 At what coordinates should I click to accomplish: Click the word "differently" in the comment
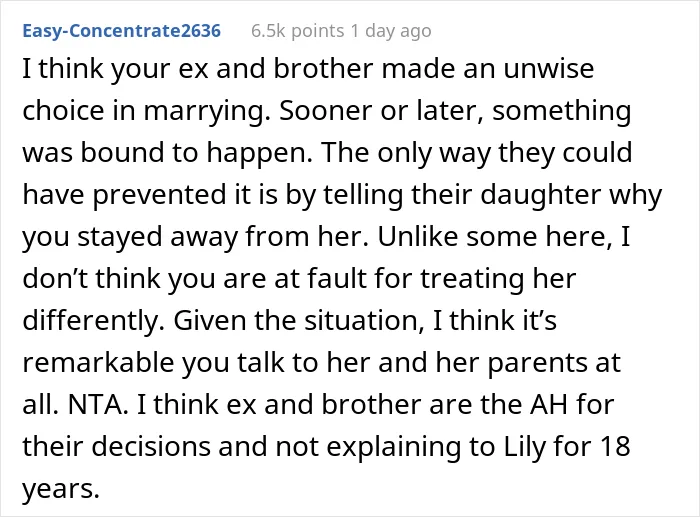pos(91,321)
